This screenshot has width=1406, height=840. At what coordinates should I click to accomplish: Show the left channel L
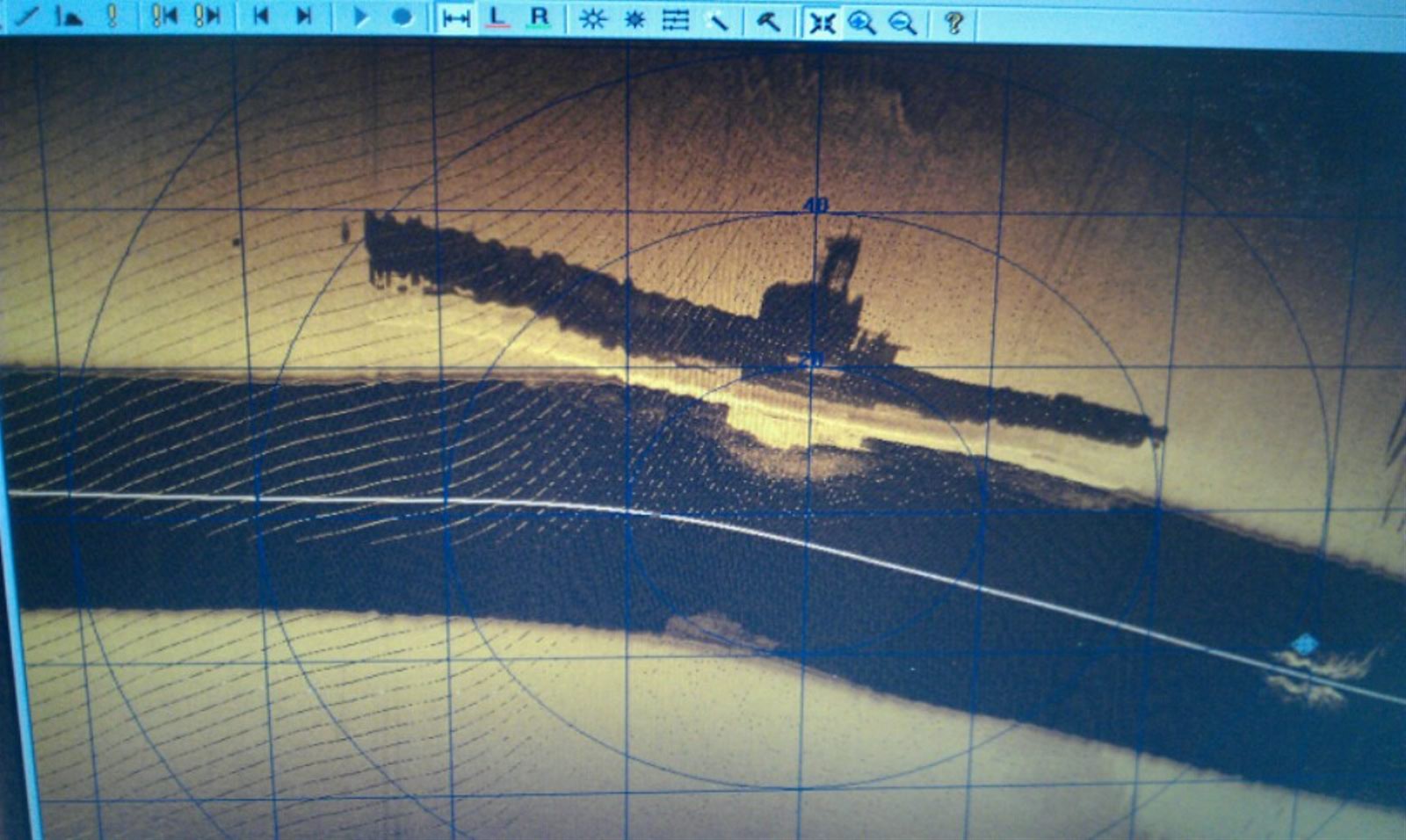497,18
